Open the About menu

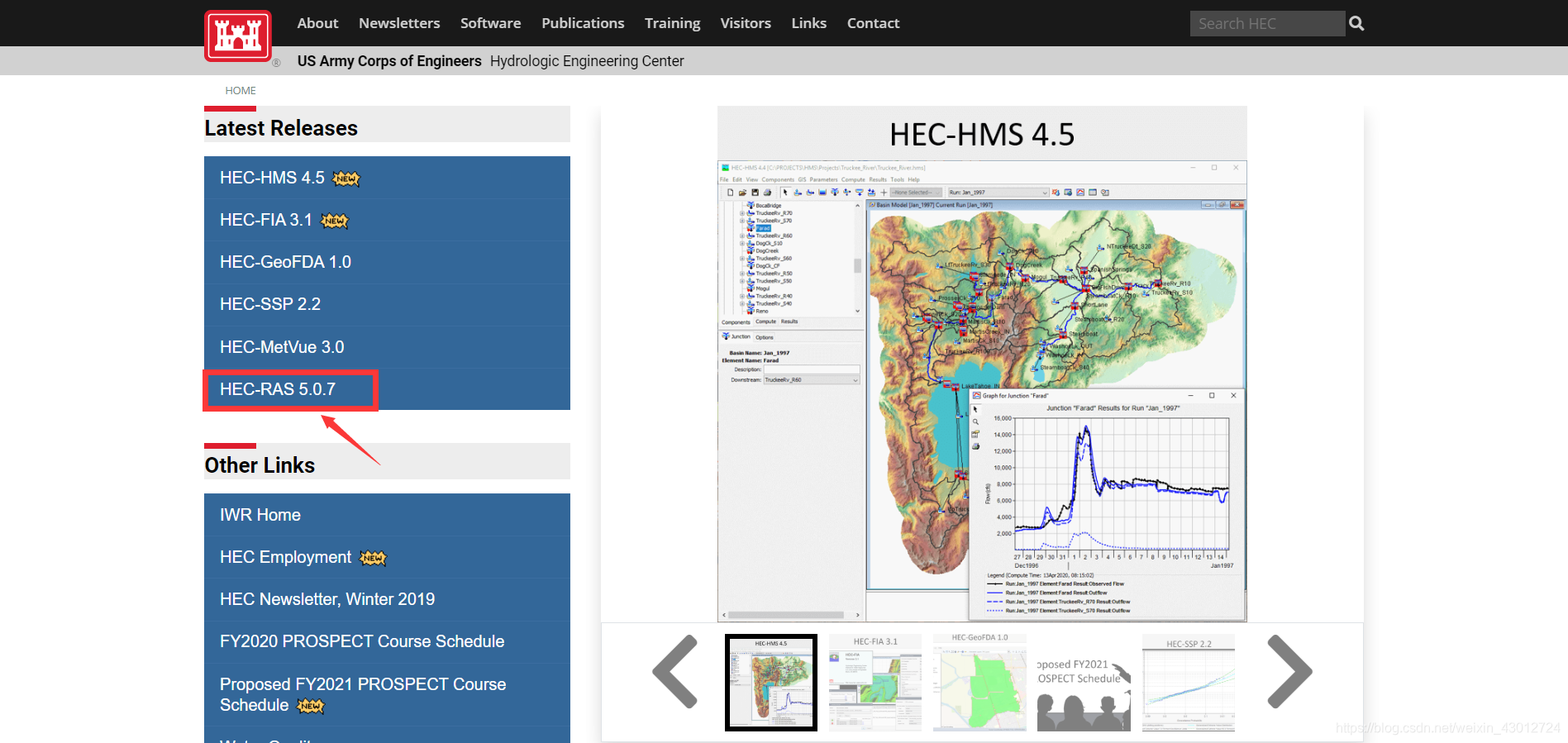(x=317, y=23)
